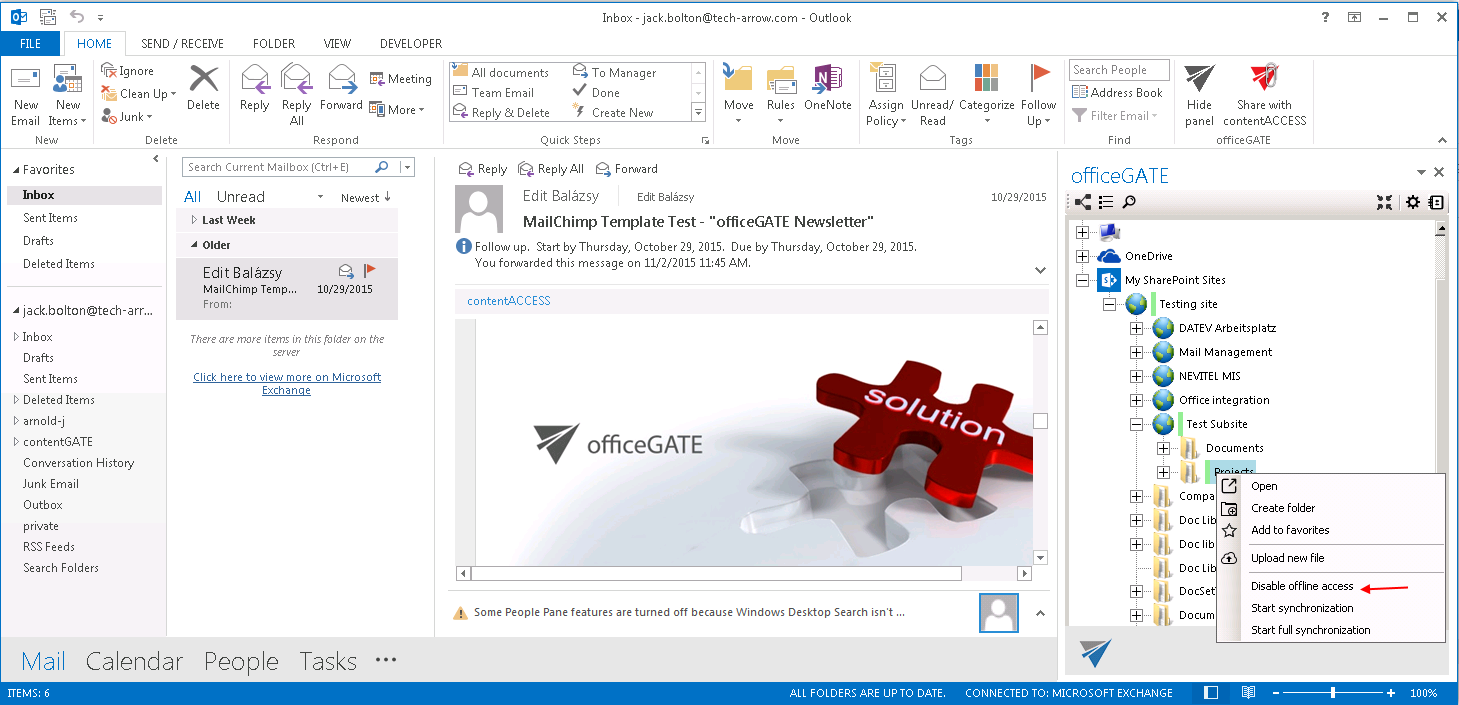Show Unread messages filter
The image size is (1459, 705).
point(241,197)
